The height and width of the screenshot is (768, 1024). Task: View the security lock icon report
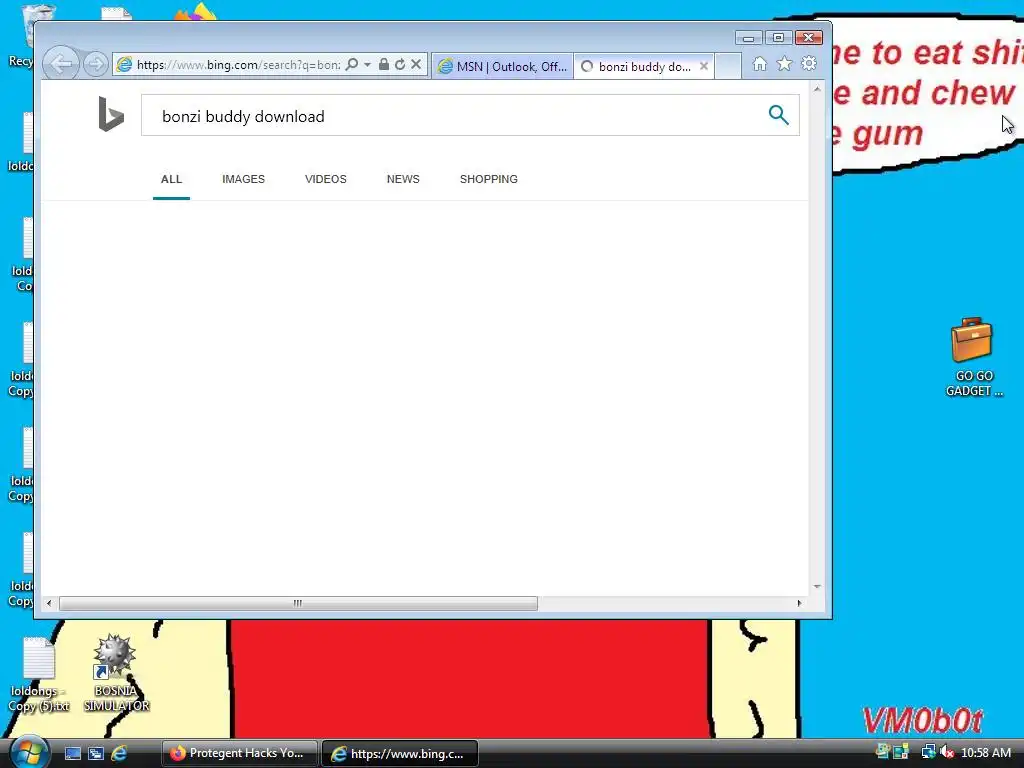384,65
